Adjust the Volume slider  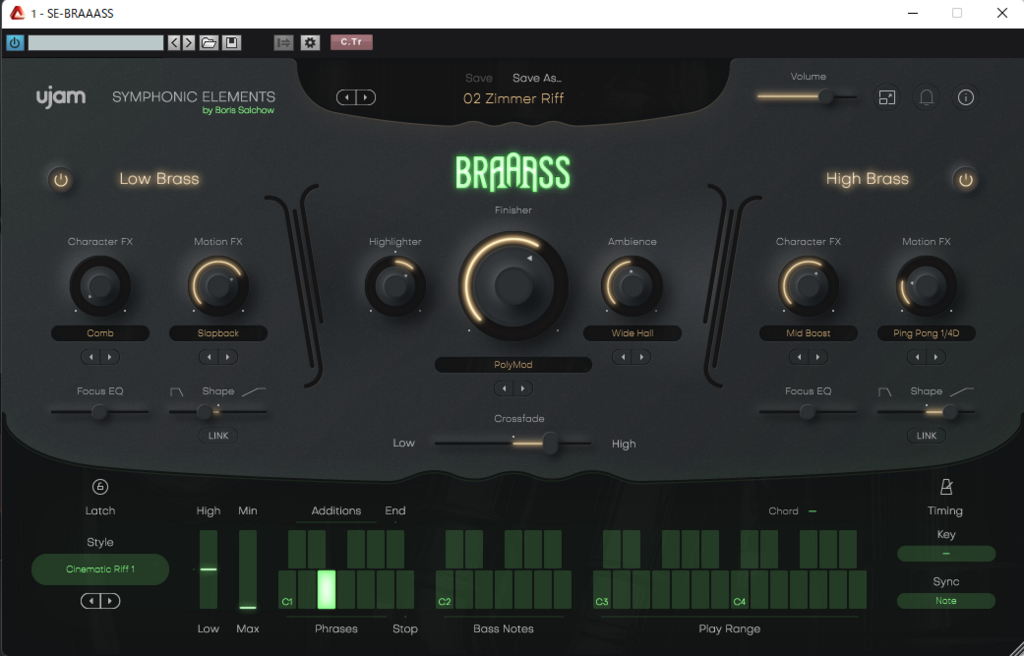click(807, 97)
